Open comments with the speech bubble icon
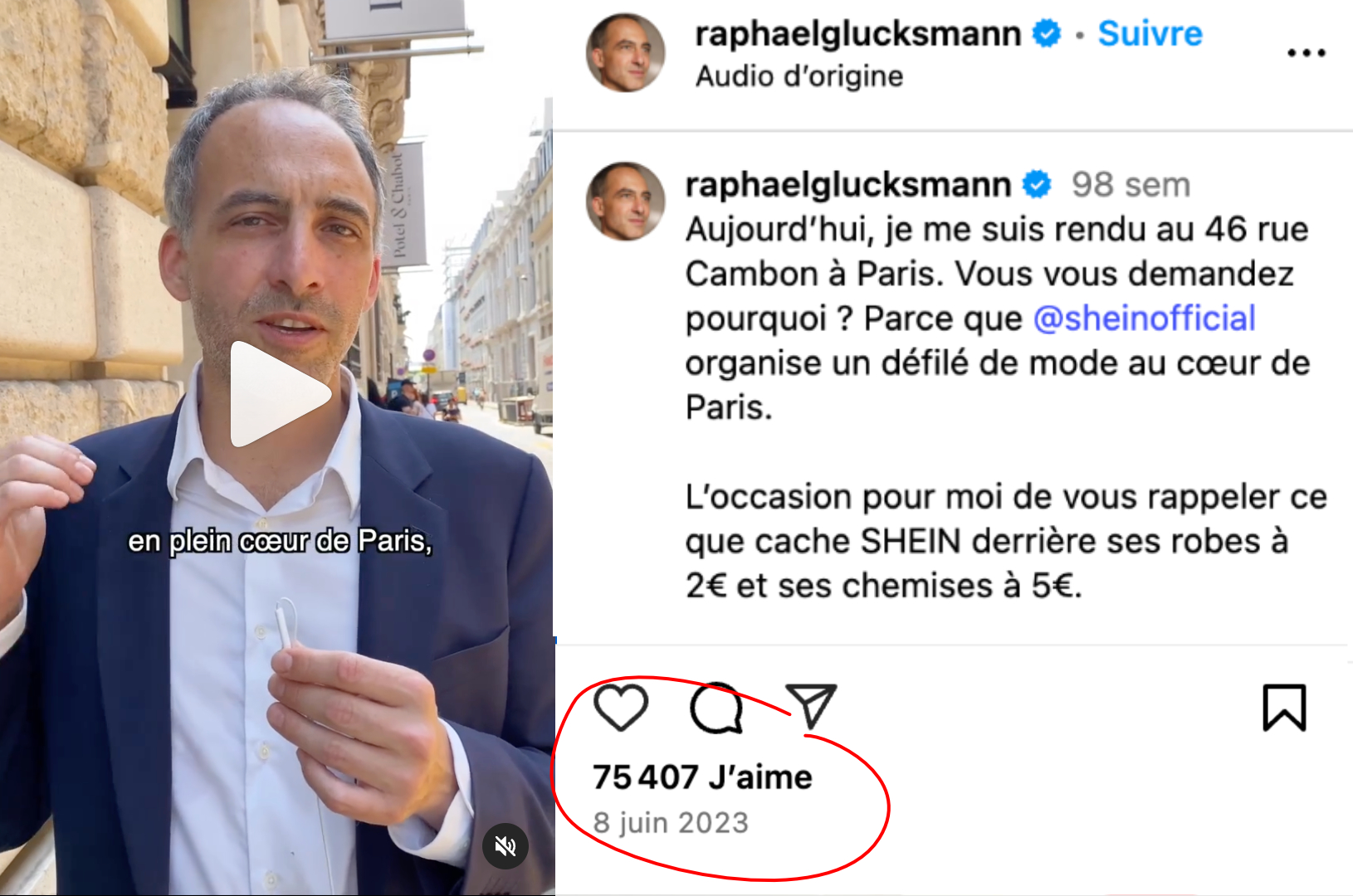The height and width of the screenshot is (896, 1353). 716,708
